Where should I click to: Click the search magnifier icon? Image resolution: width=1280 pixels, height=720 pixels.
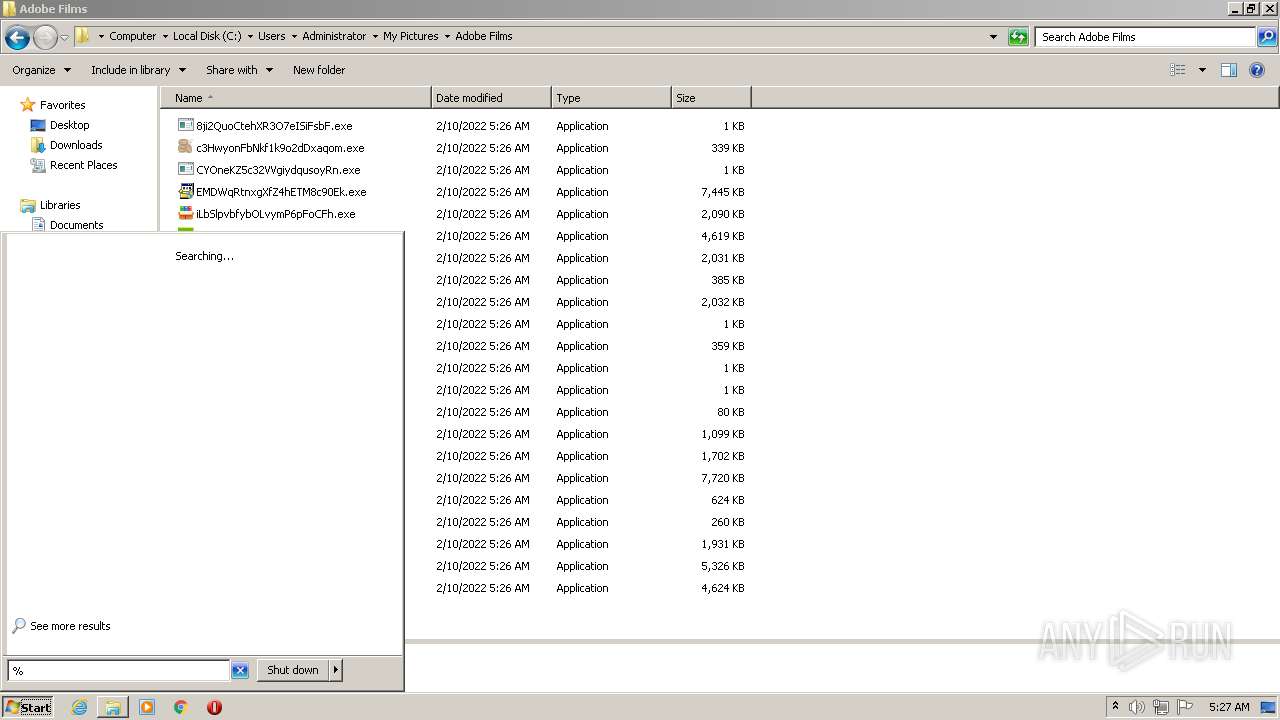click(1266, 37)
